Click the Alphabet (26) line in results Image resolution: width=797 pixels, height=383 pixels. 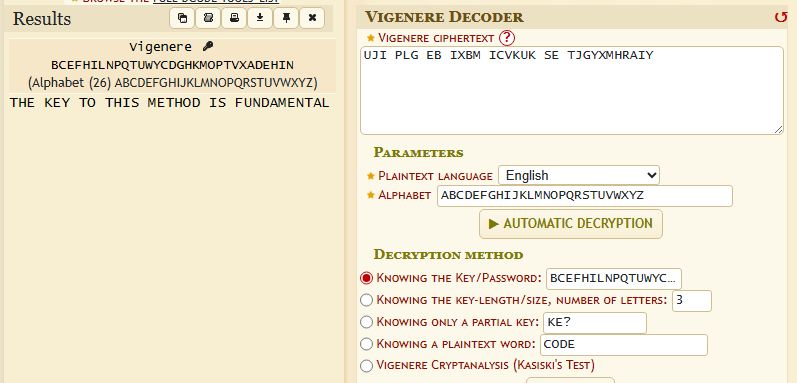tap(172, 83)
